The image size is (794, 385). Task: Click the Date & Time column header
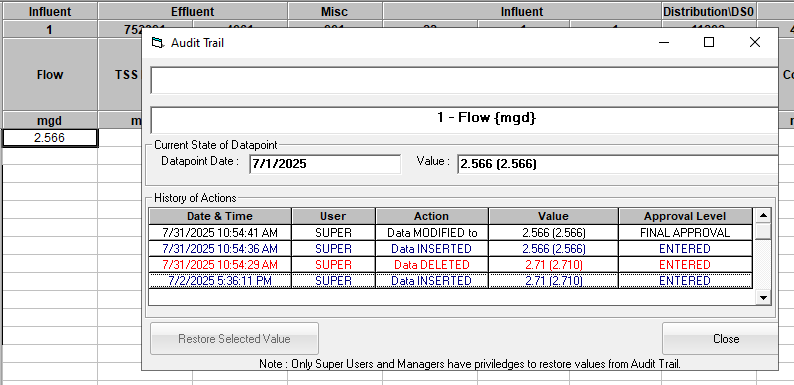(x=220, y=216)
